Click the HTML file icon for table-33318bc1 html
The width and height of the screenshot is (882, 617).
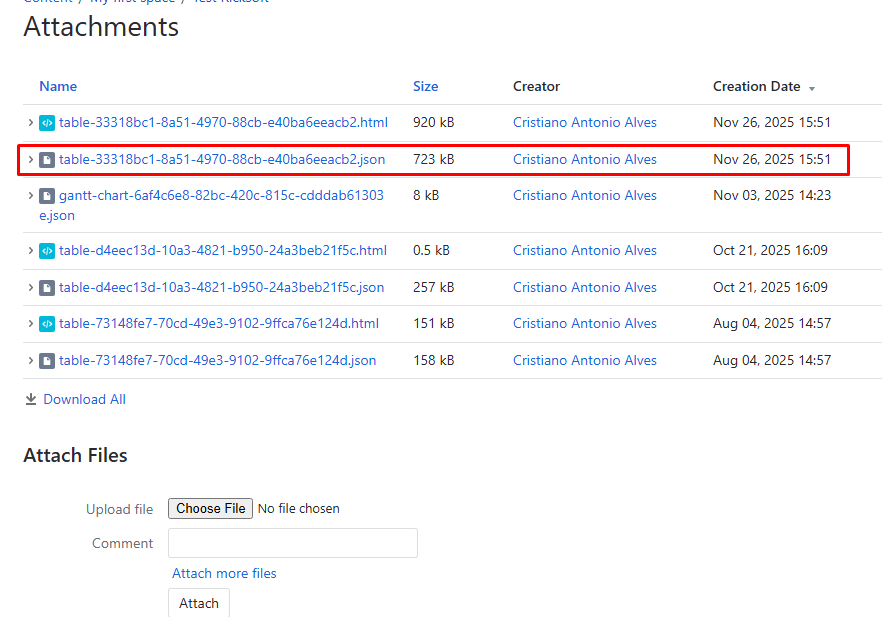(x=47, y=123)
